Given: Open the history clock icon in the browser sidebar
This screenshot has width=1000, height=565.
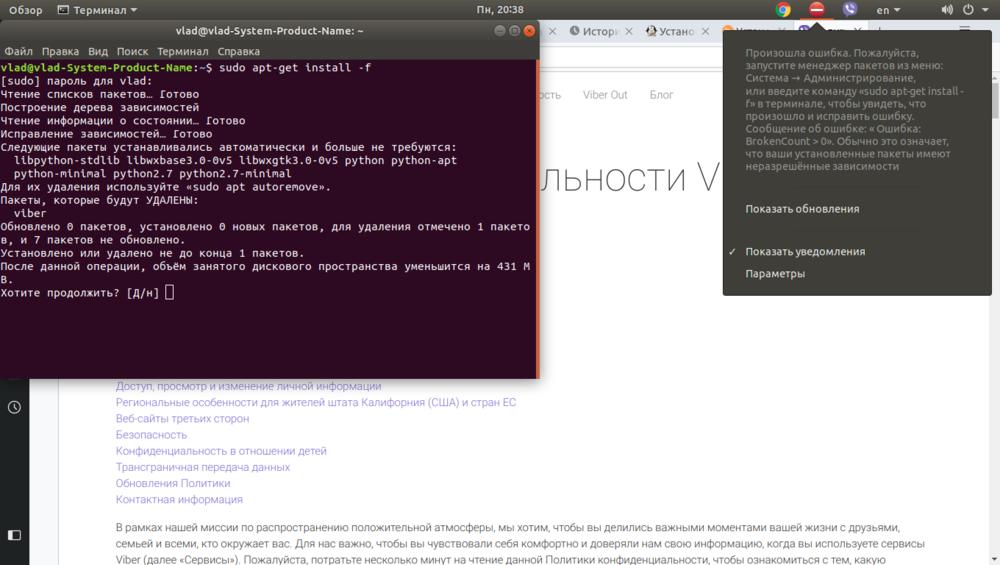Looking at the screenshot, I should point(14,407).
